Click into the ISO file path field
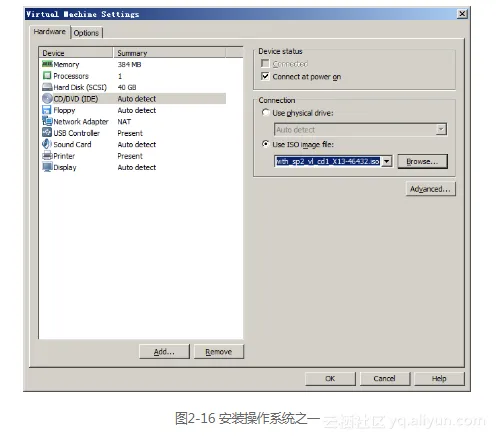This screenshot has width=496, height=440. click(328, 162)
